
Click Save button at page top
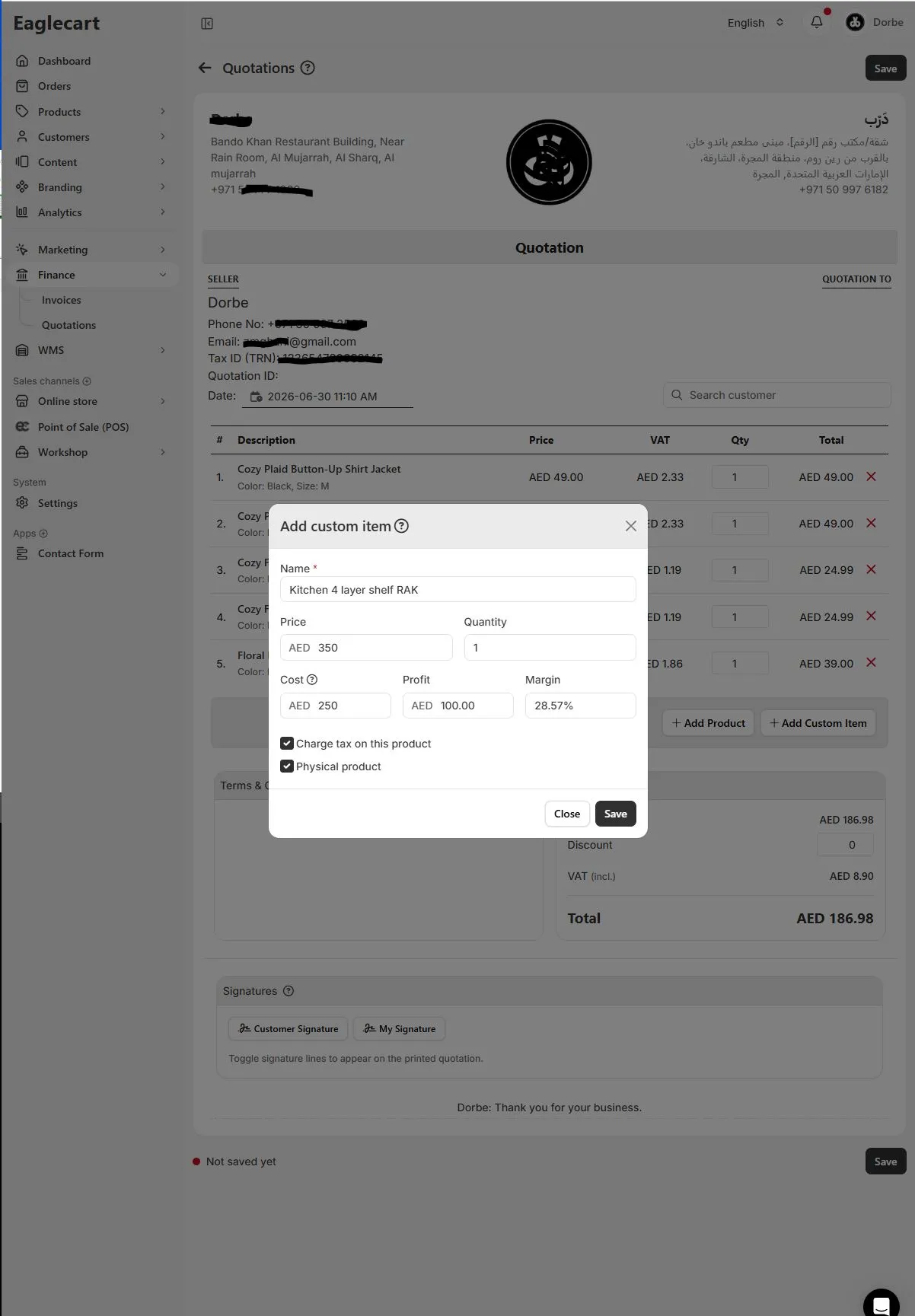tap(885, 69)
